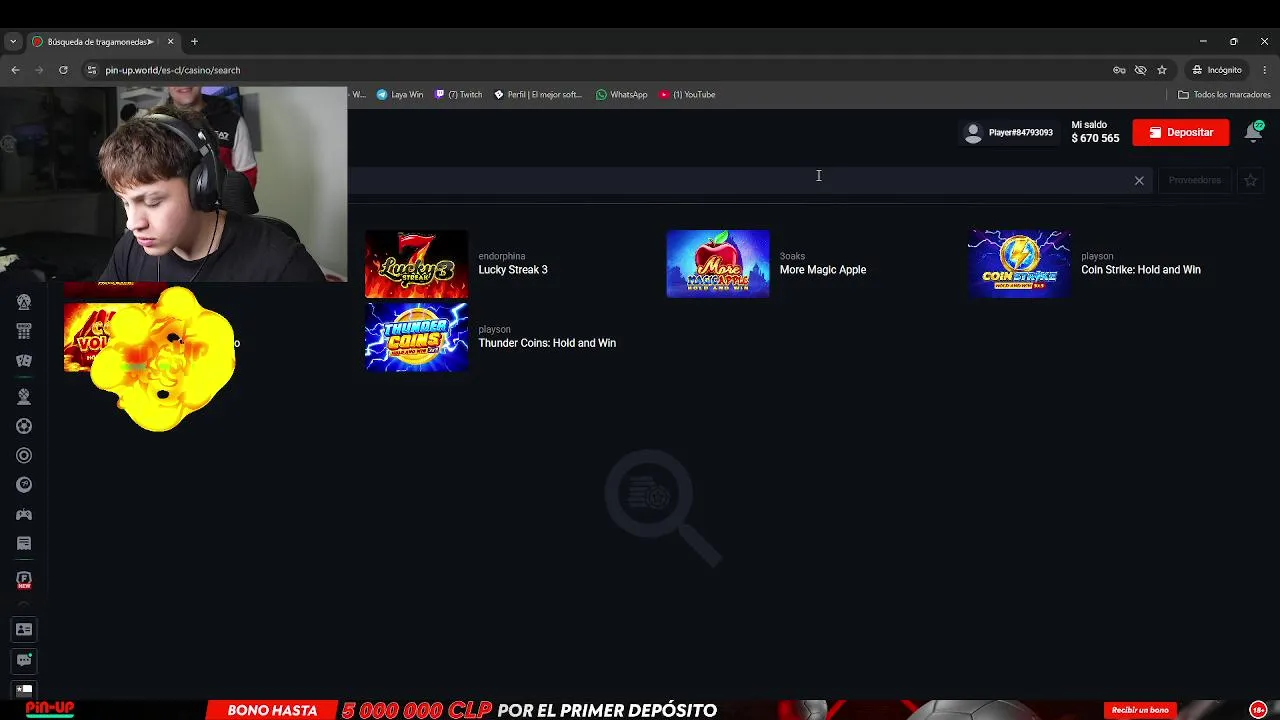Open the ID card icon in the sidebar
Image resolution: width=1280 pixels, height=720 pixels.
pos(24,630)
